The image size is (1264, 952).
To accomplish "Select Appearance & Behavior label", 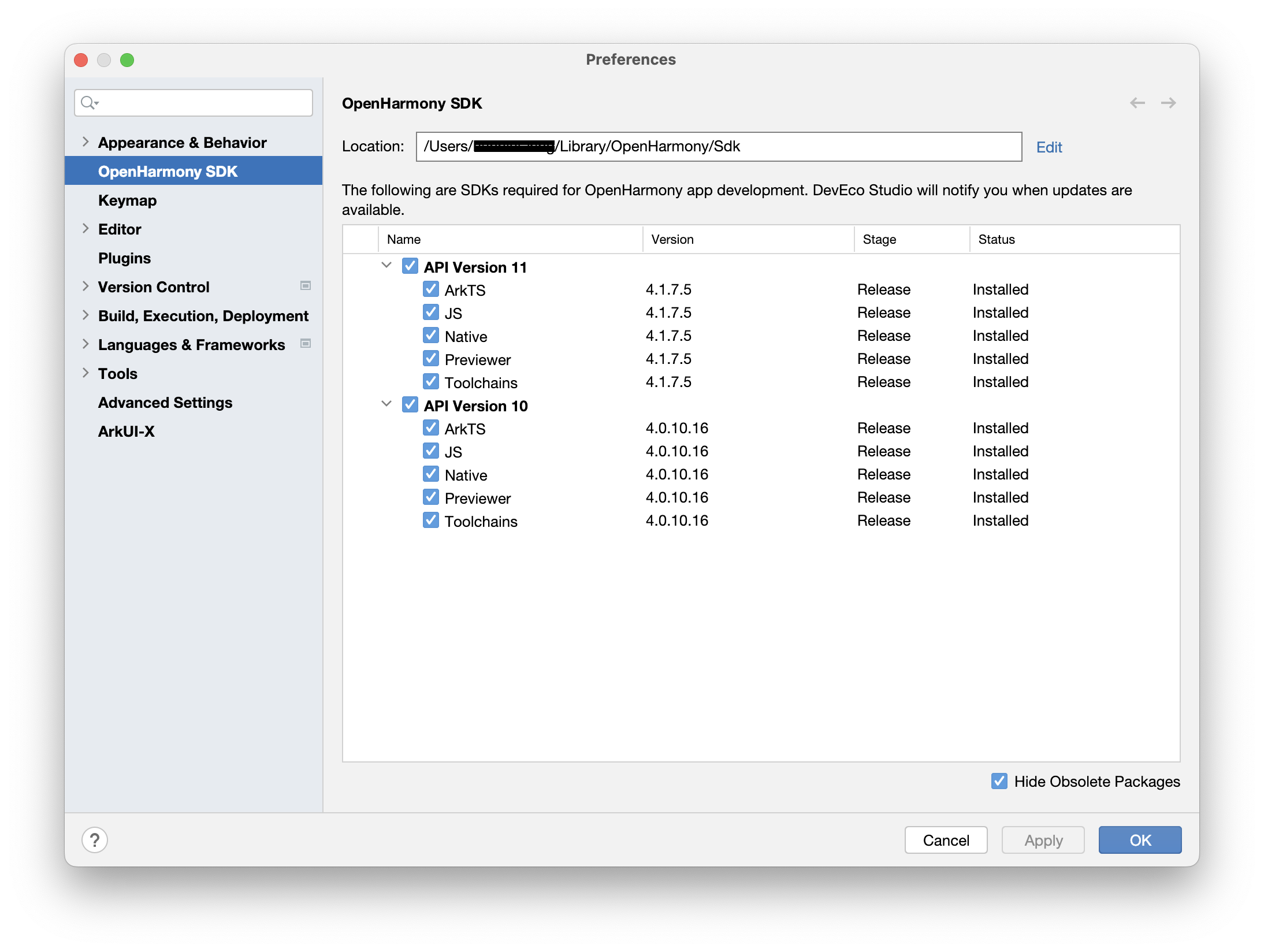I will (x=183, y=143).
